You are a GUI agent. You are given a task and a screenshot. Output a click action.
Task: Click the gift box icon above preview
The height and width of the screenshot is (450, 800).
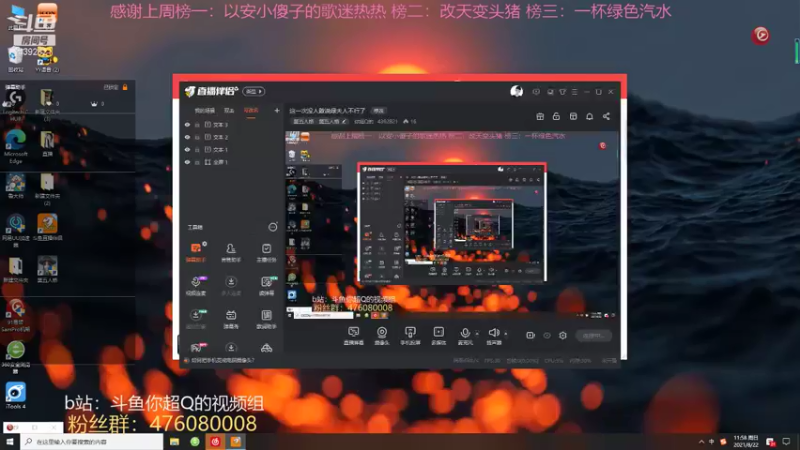540,116
